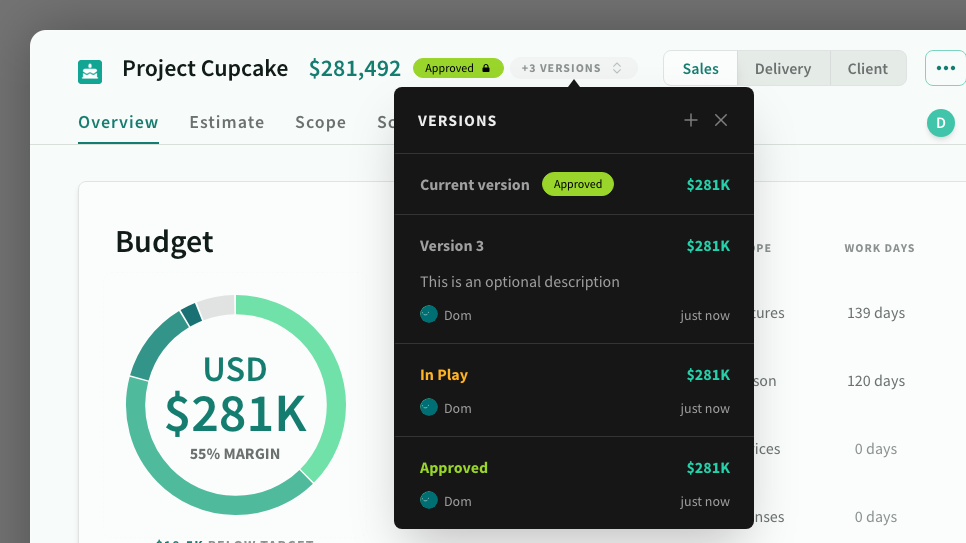Switch to the Sales view
This screenshot has height=543, width=966.
coord(701,69)
